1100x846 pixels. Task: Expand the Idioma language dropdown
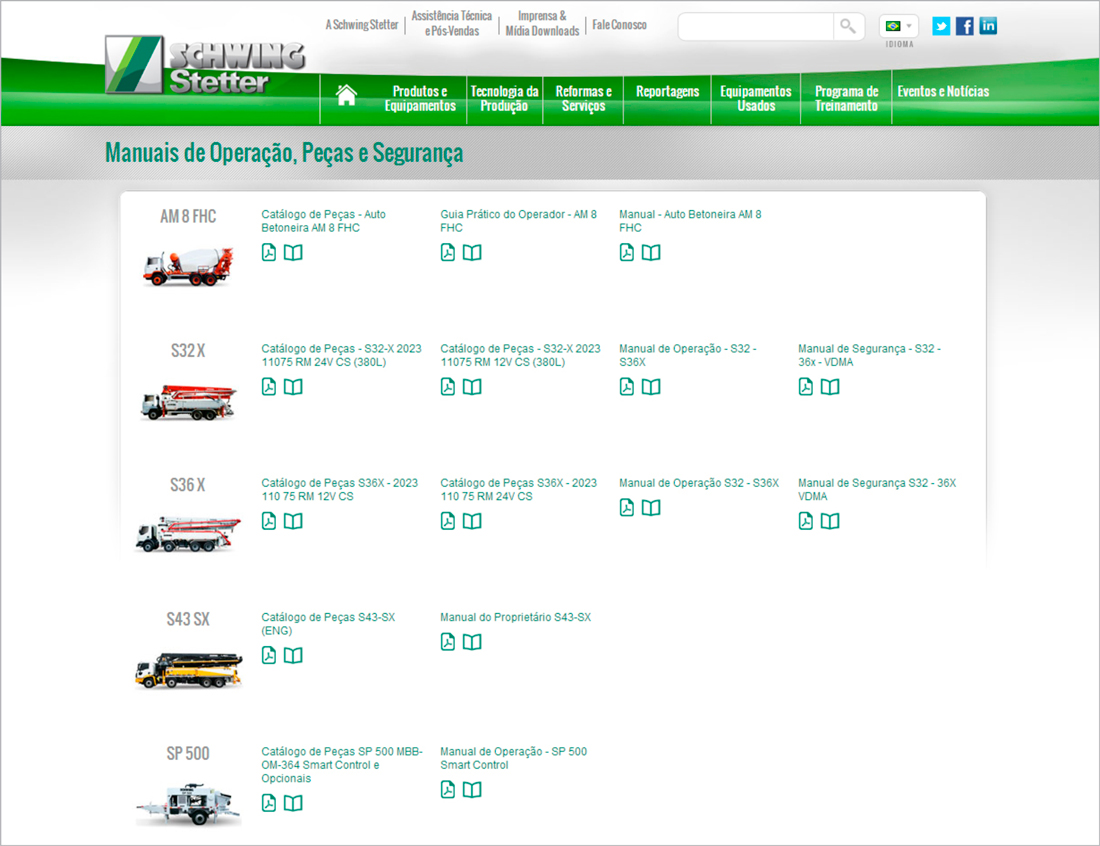coord(898,27)
